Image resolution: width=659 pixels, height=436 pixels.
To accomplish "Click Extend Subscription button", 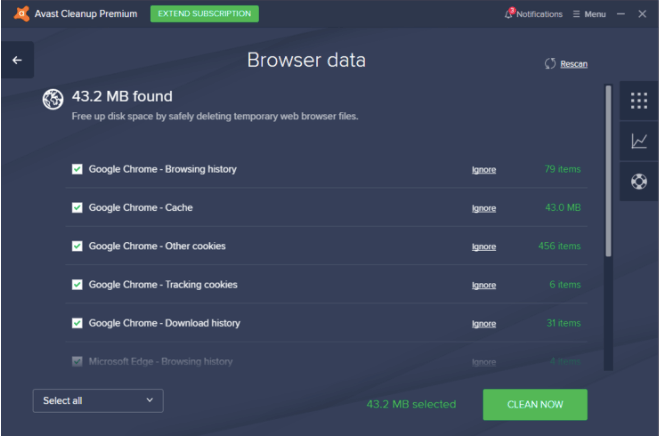I will (204, 13).
